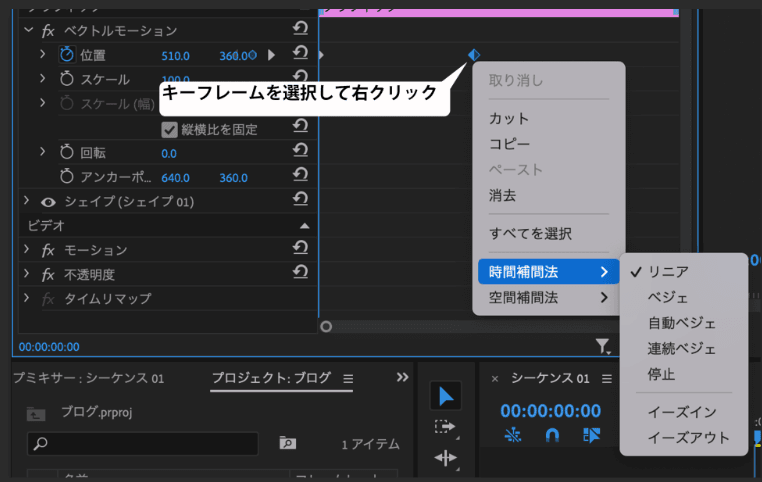Select ベジェ from interpolation submenu
The height and width of the screenshot is (482, 762).
(667, 297)
